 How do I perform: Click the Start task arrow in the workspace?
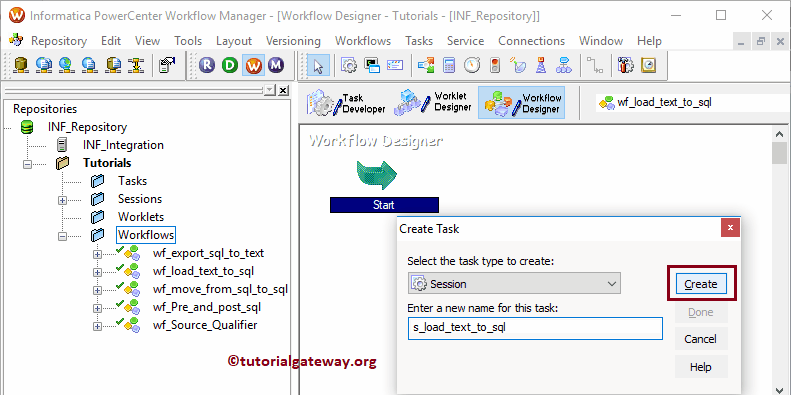click(x=377, y=176)
